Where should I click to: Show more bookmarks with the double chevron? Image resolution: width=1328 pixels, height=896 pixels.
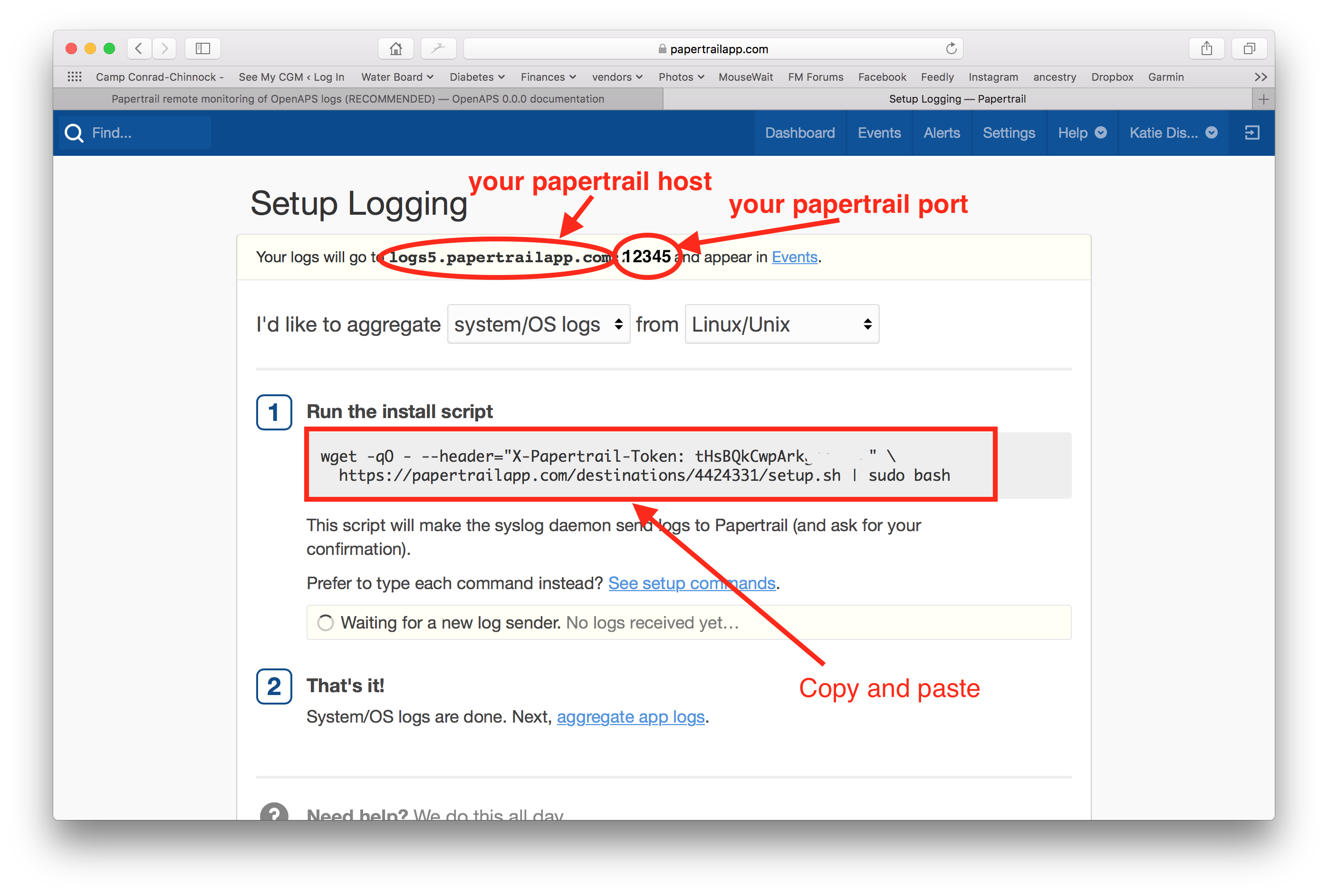click(x=1261, y=76)
